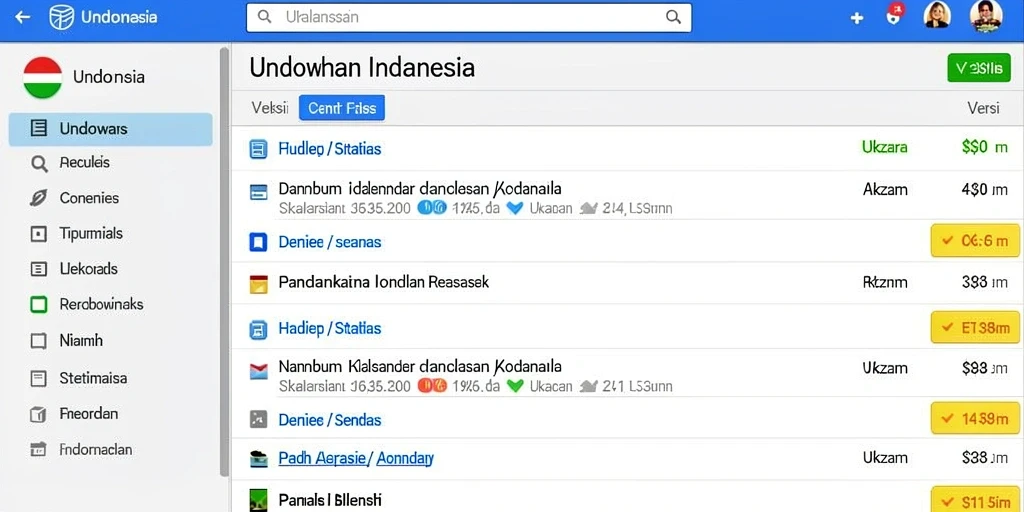Toggle the yellow ET38m check badge

click(x=975, y=328)
